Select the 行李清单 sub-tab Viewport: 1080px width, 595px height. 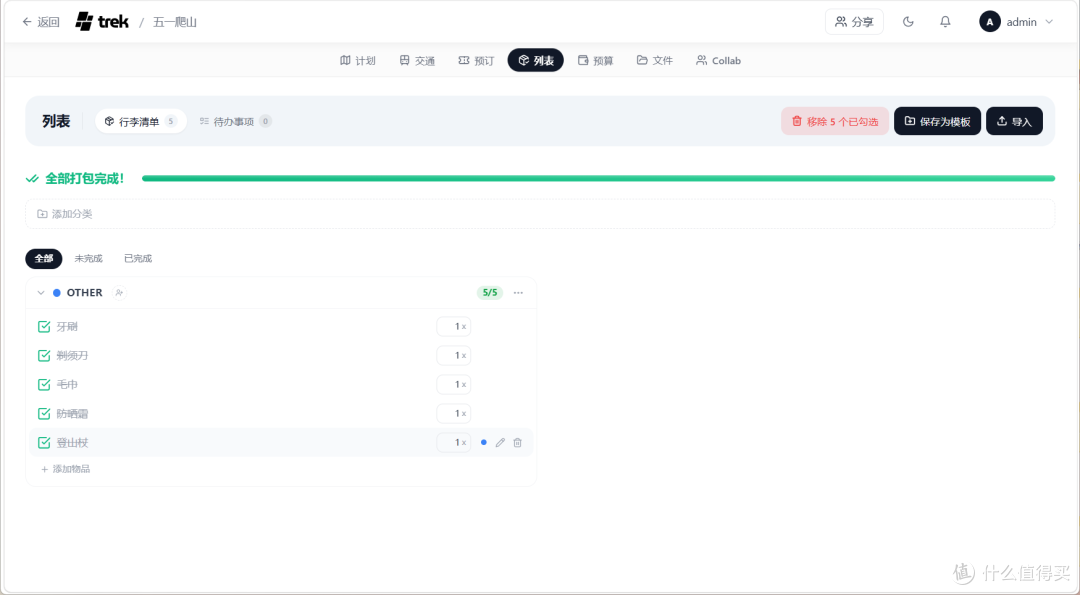pos(141,121)
